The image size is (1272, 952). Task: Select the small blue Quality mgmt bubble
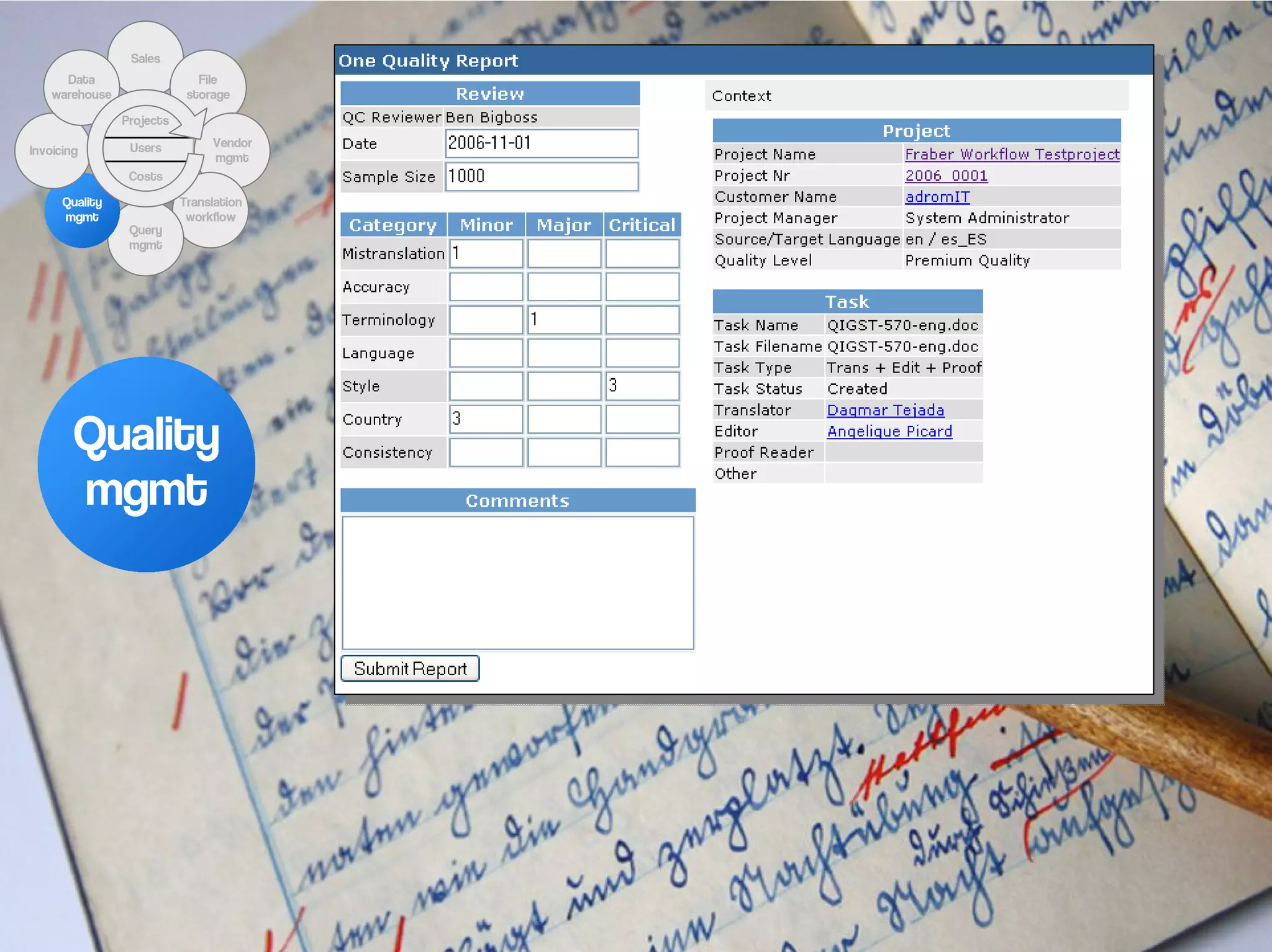(81, 210)
